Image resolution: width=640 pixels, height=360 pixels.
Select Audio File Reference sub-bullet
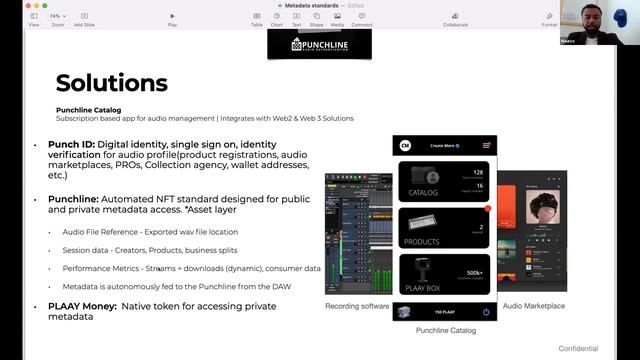tap(150, 231)
